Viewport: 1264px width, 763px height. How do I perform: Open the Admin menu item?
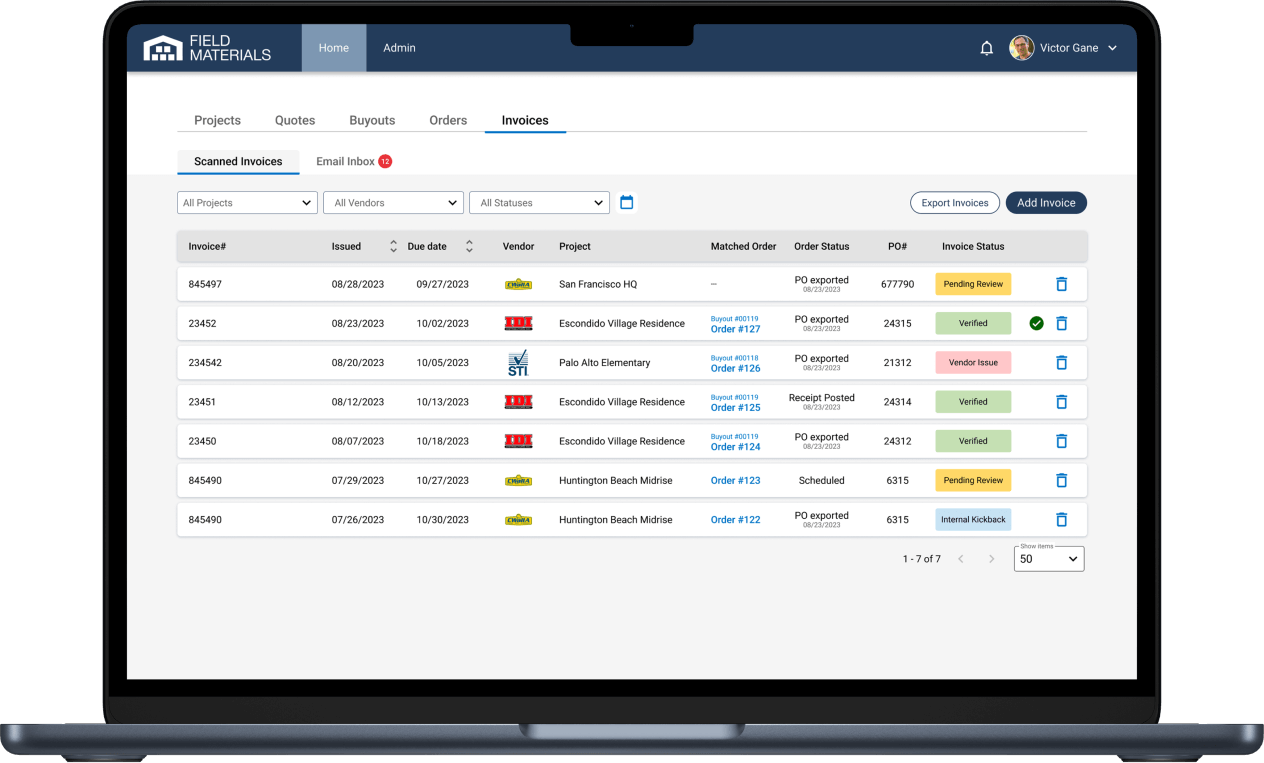click(x=399, y=47)
